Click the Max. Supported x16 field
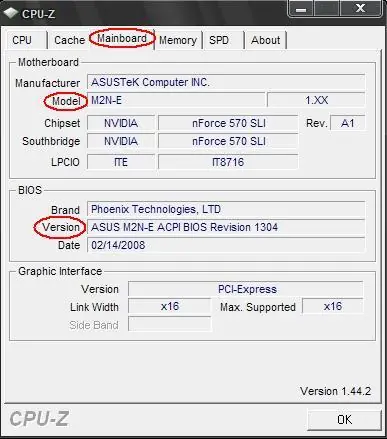This screenshot has width=387, height=439. point(333,306)
